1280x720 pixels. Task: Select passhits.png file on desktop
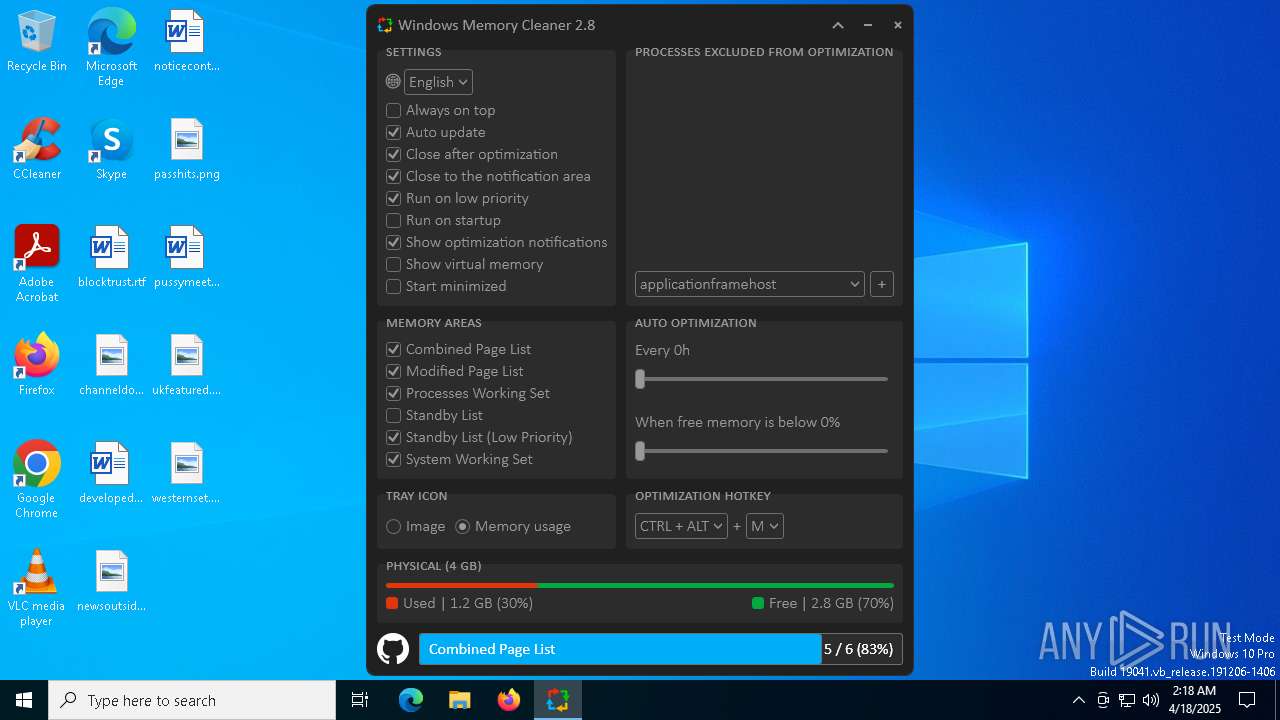pyautogui.click(x=187, y=149)
